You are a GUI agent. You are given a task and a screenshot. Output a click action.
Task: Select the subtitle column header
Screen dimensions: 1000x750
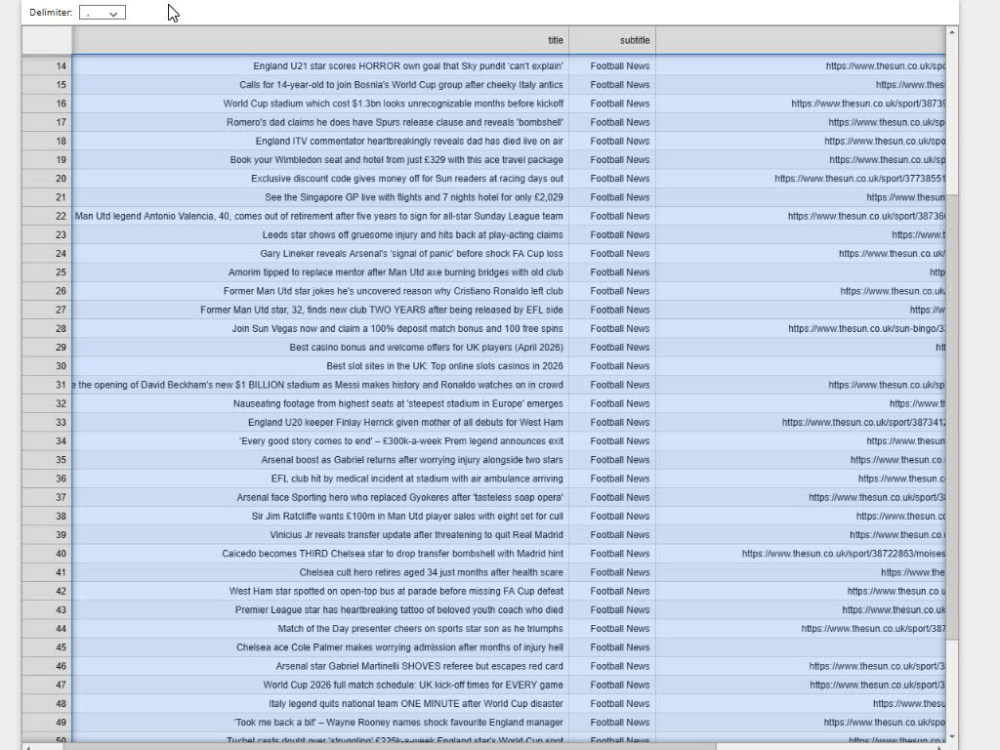[612, 40]
